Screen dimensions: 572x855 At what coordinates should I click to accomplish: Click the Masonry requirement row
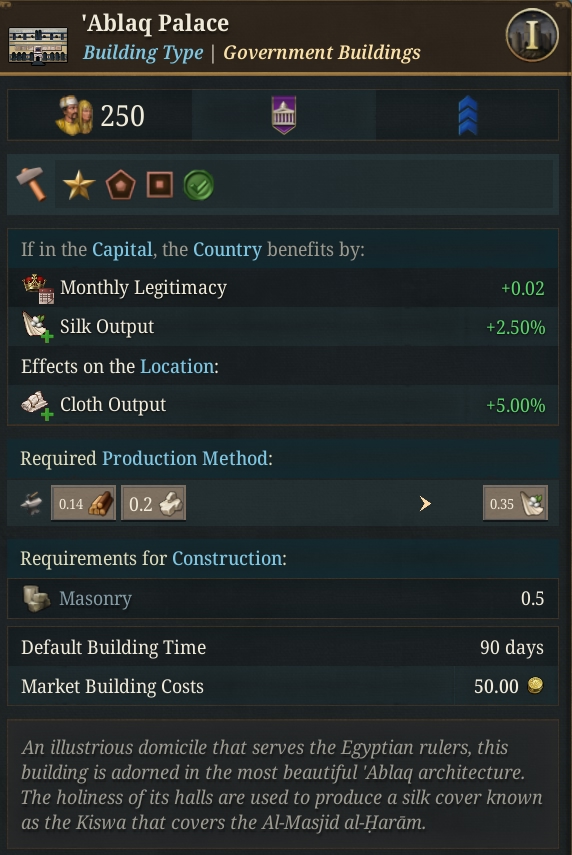[282, 598]
